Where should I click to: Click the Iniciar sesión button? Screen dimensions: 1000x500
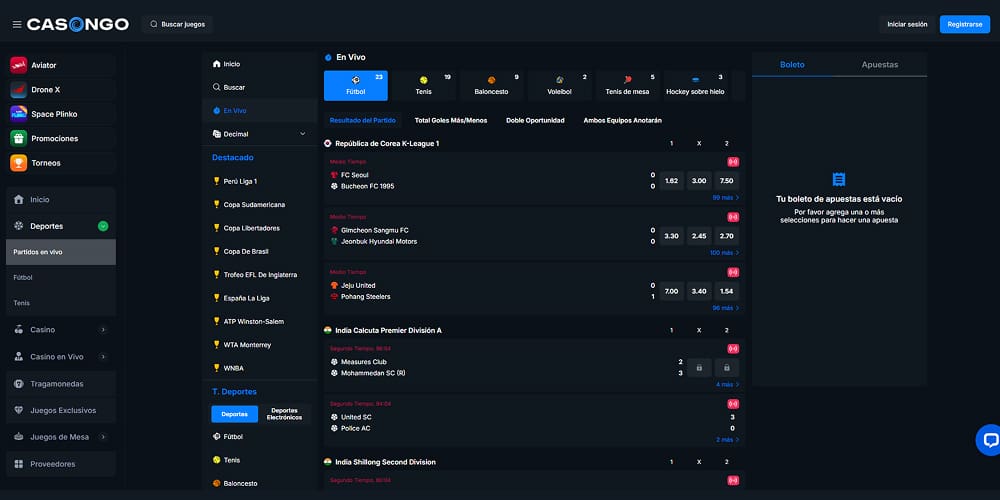[907, 24]
